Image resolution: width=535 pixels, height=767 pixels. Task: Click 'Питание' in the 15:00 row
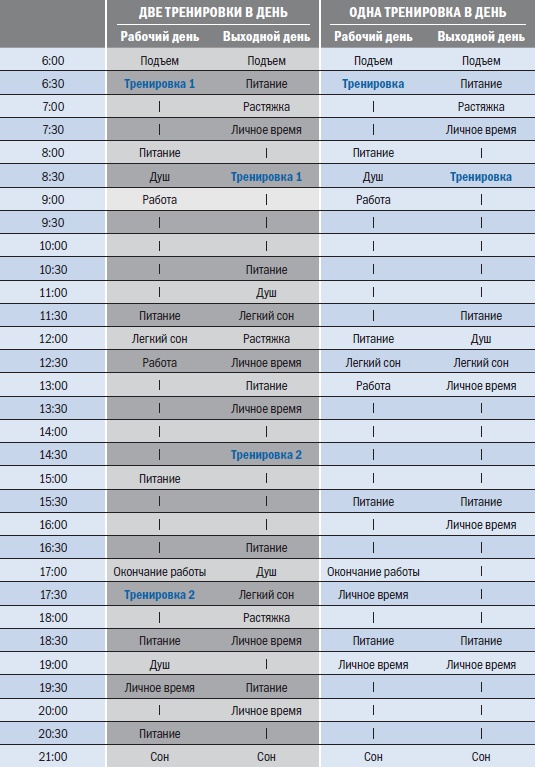point(159,478)
